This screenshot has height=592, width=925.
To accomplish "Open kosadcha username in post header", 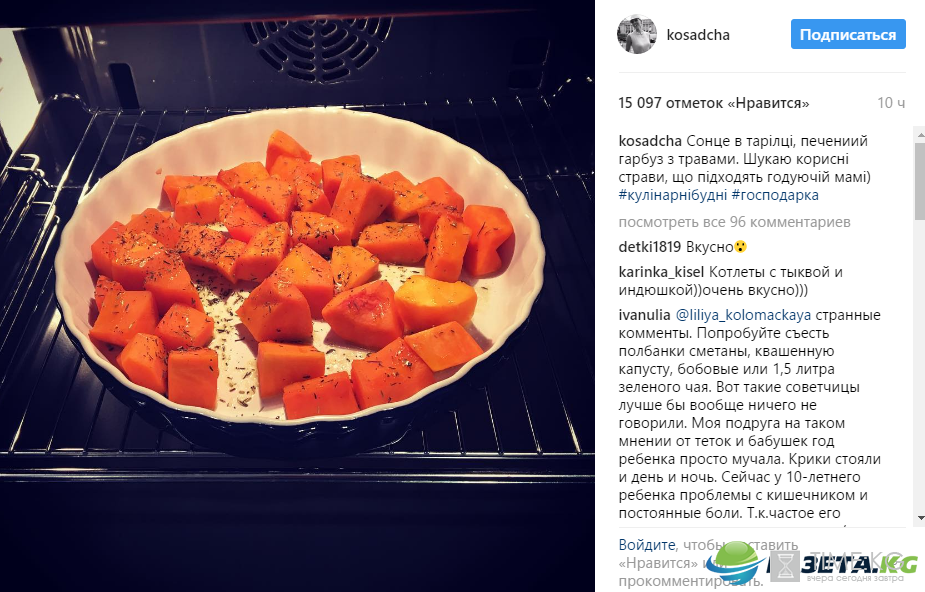I will 698,35.
